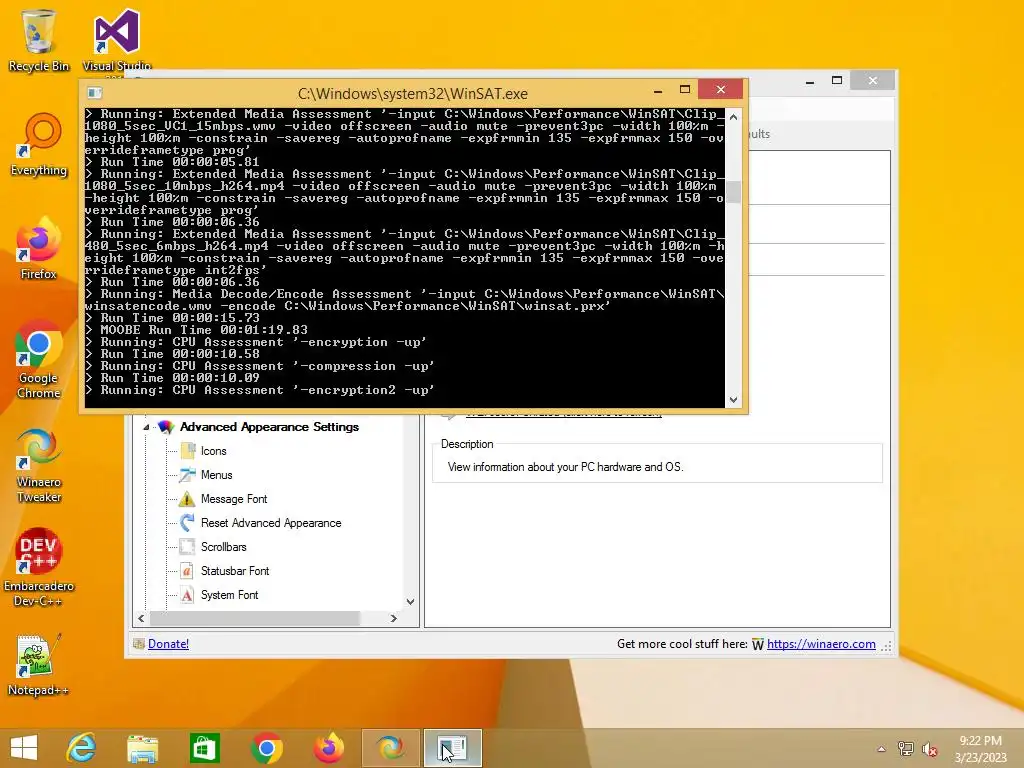
Task: Select Scrollbars in the settings tree
Action: [223, 547]
